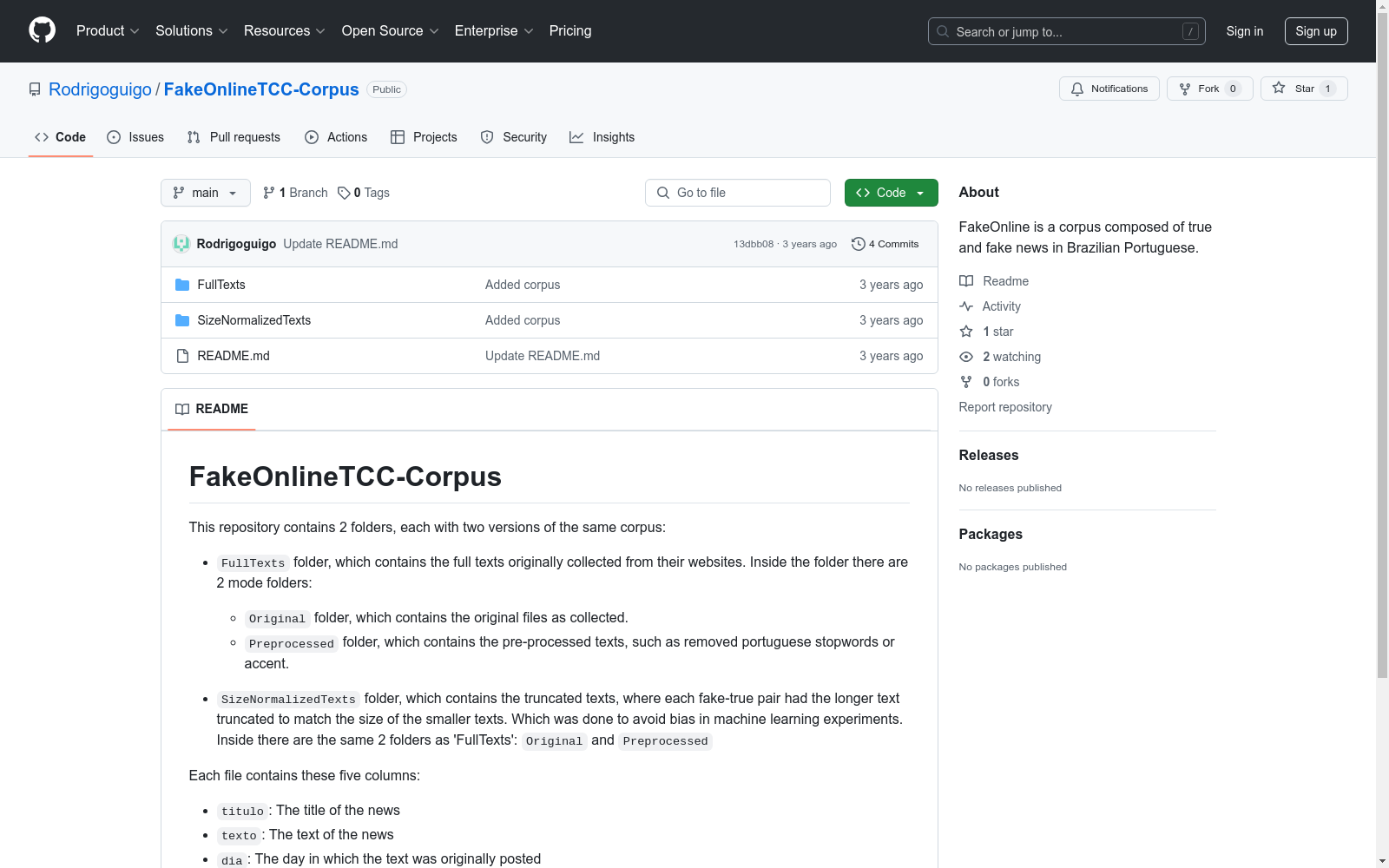Go to the Pricing page

(x=570, y=31)
